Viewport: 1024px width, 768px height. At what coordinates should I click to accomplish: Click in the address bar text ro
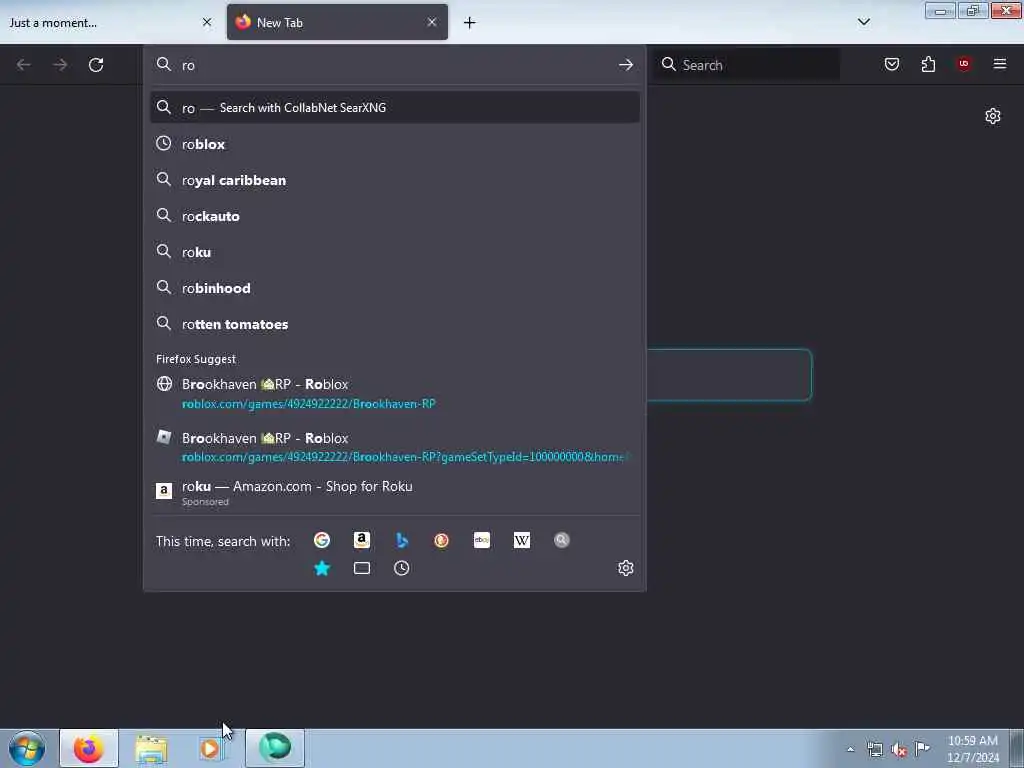(x=188, y=65)
